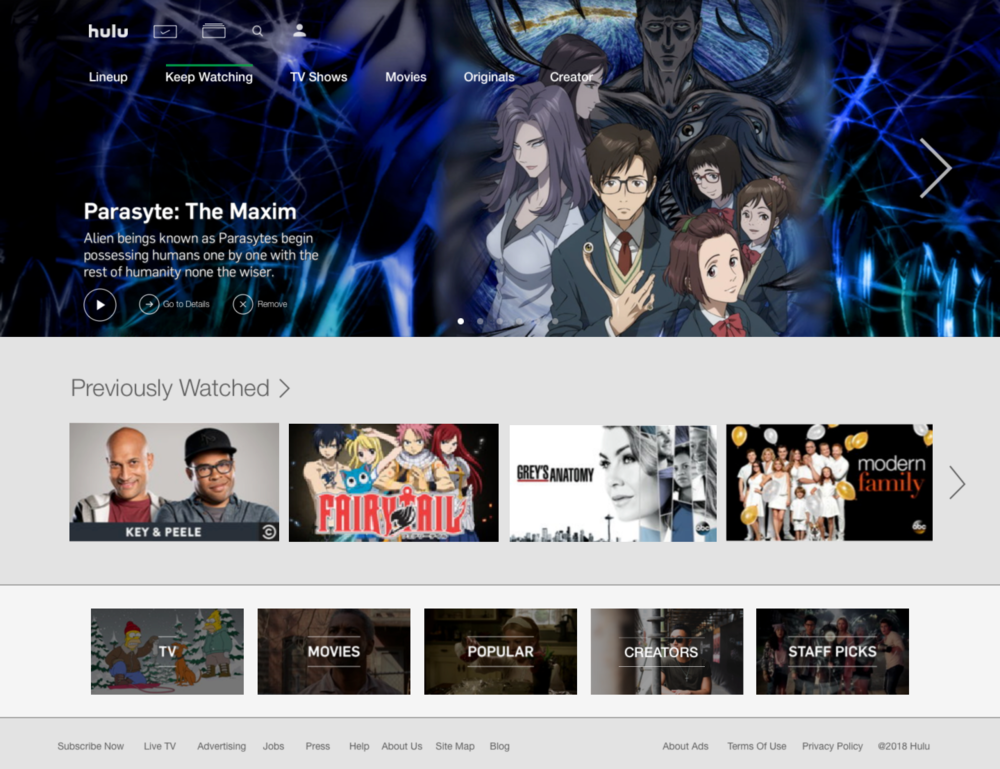Open the Live TV screen icon
The width and height of the screenshot is (1000, 769).
coord(165,31)
